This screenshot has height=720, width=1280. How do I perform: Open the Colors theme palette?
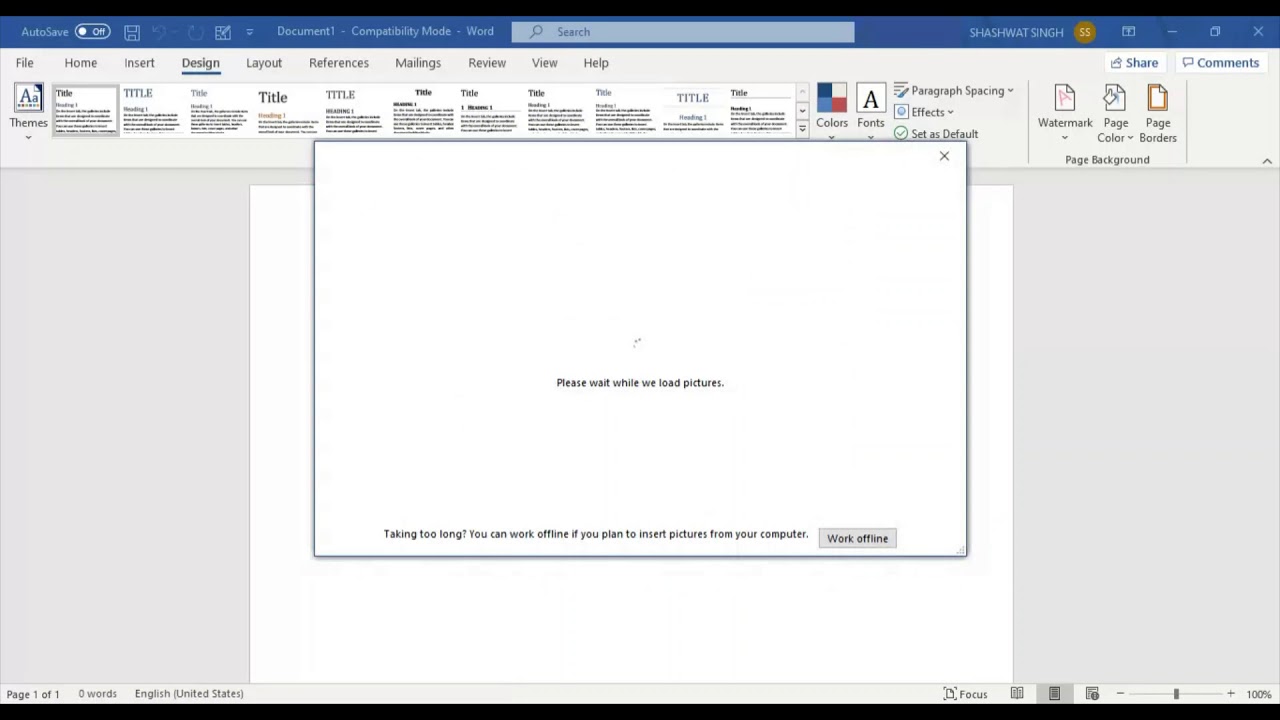831,112
